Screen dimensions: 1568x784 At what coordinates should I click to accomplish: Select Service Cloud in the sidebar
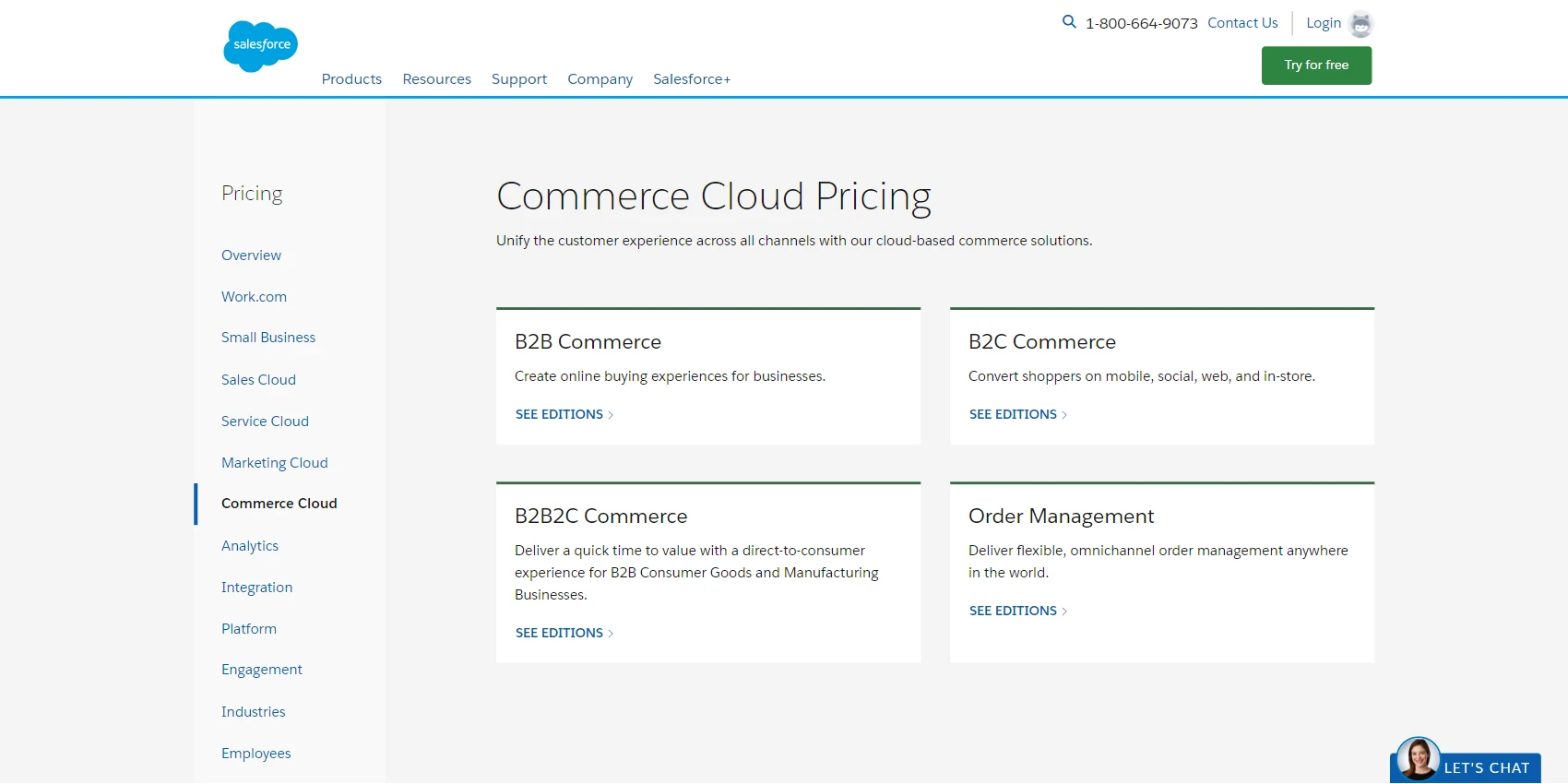265,422
